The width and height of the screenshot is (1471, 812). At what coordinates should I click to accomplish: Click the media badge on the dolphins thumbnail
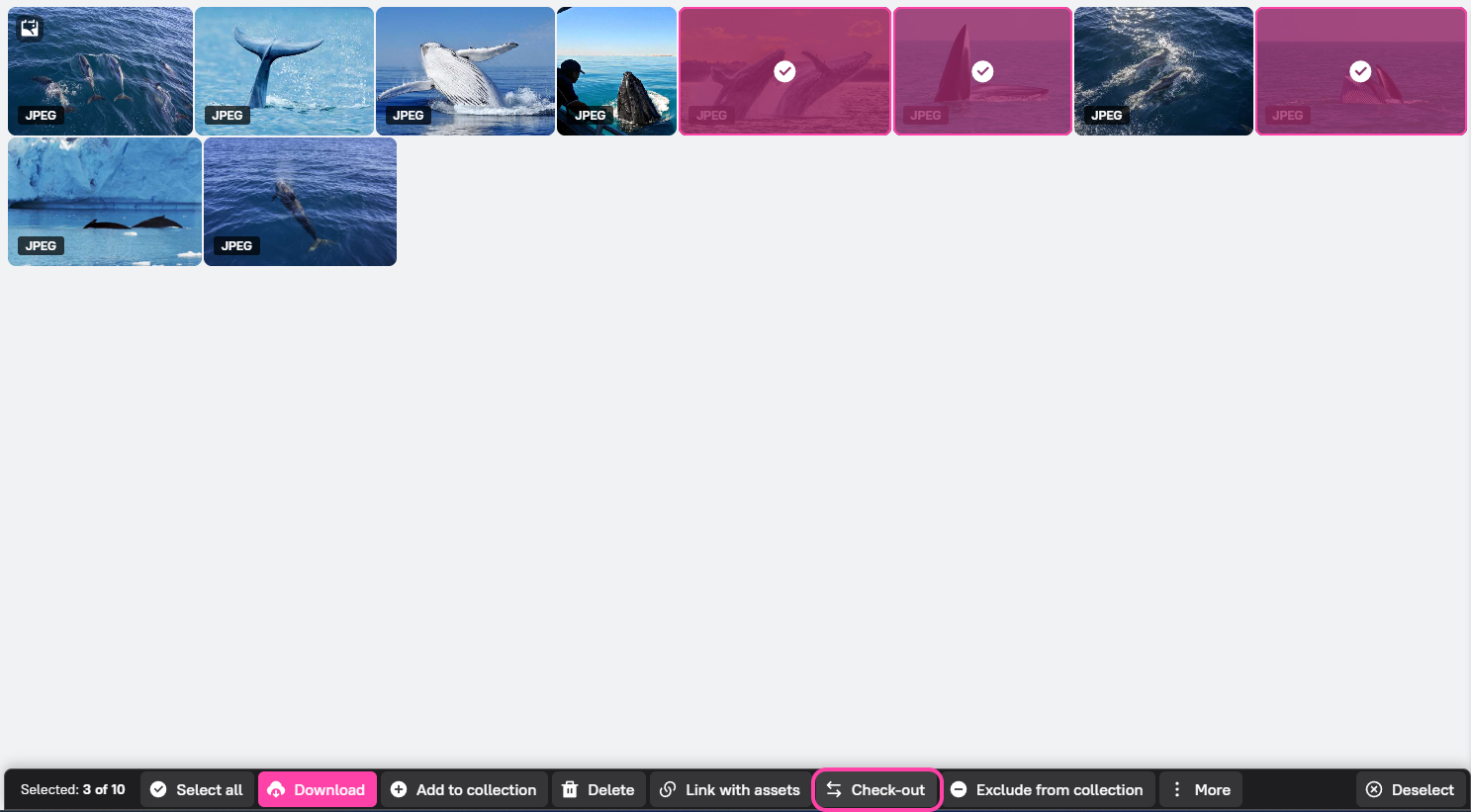coord(30,28)
